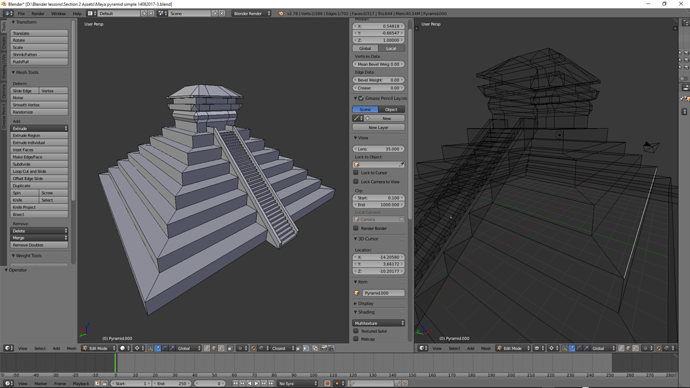Toggle the Render Border checkbox

pos(356,228)
